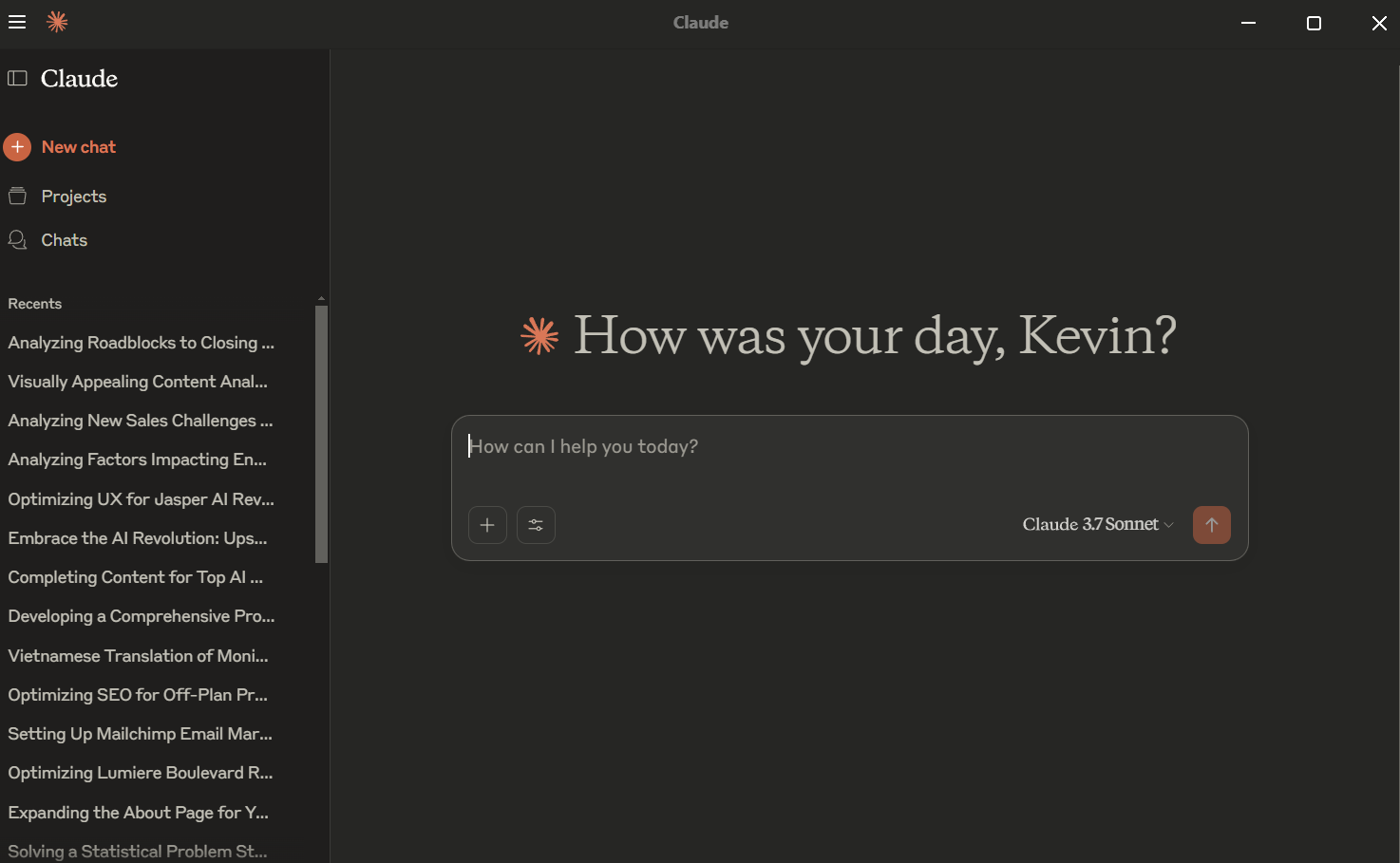Close the Claude window
Screen dimensions: 1400x863
coord(1379,23)
